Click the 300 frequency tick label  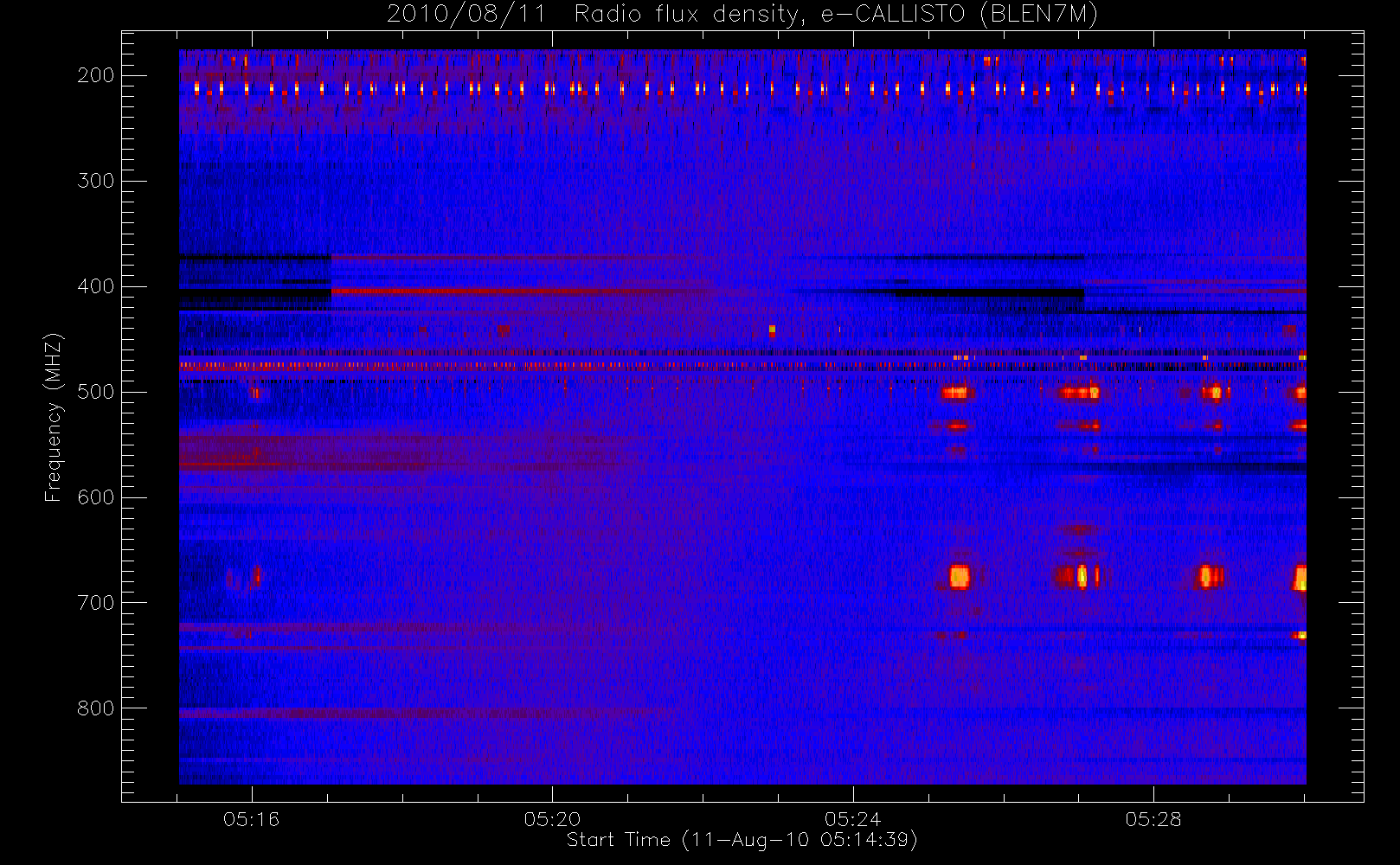click(96, 181)
